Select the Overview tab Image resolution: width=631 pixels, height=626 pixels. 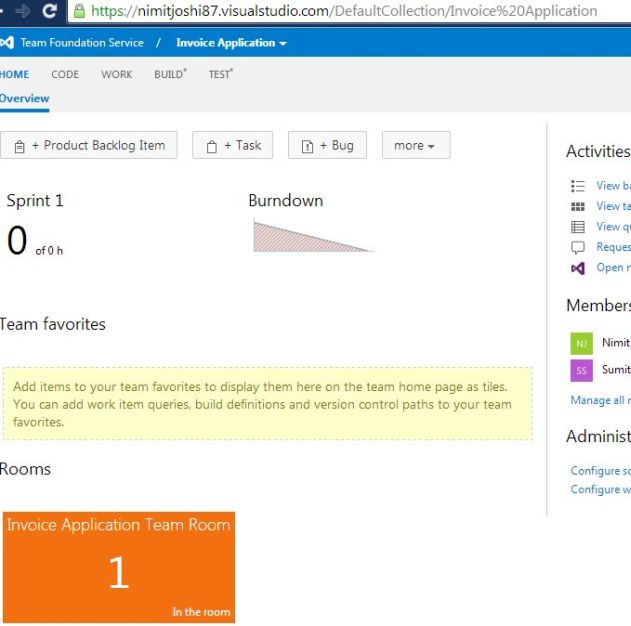click(25, 98)
